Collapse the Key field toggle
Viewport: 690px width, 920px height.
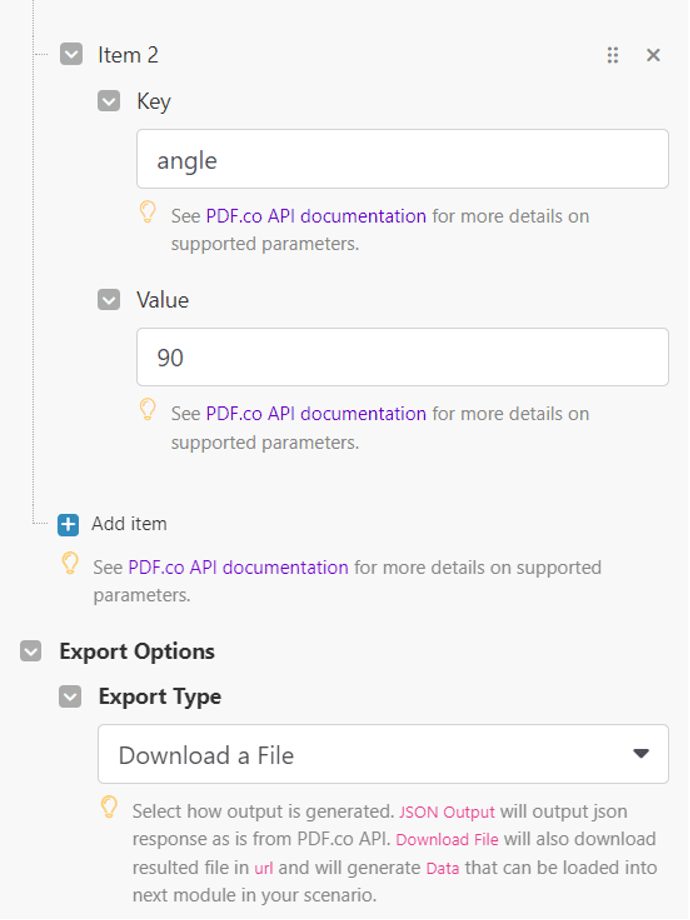tap(109, 101)
